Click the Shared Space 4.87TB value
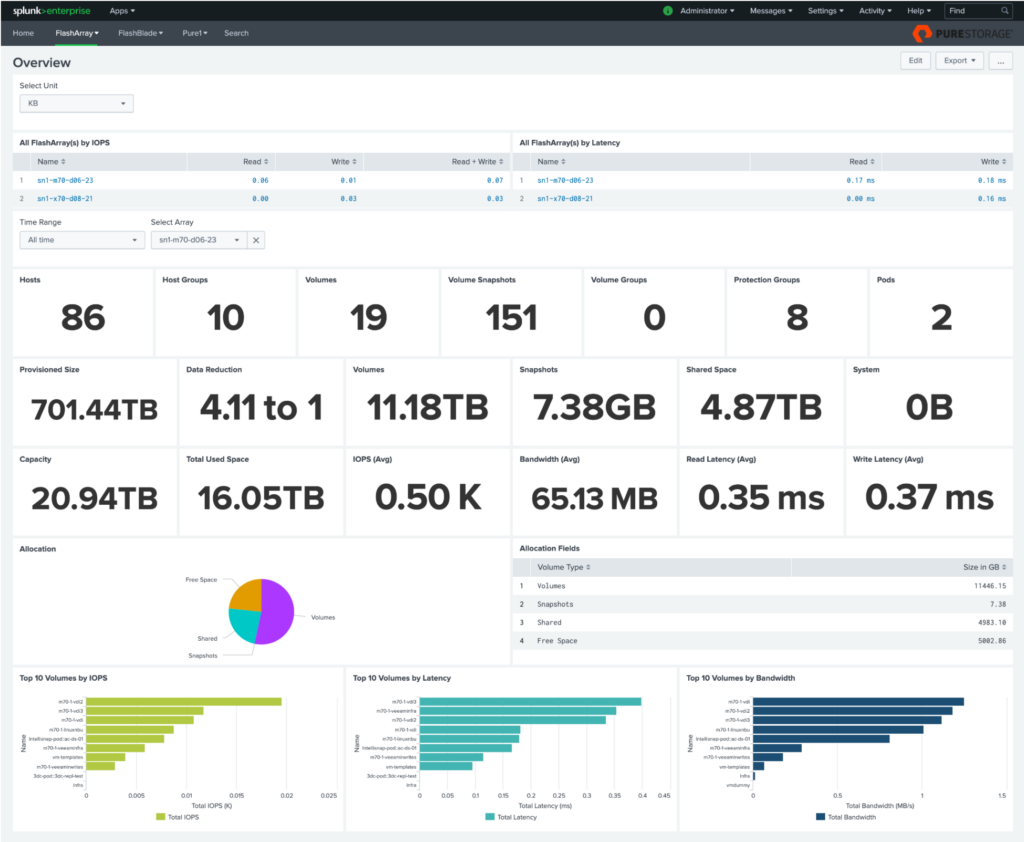Viewport: 1024px width, 842px height. [761, 408]
